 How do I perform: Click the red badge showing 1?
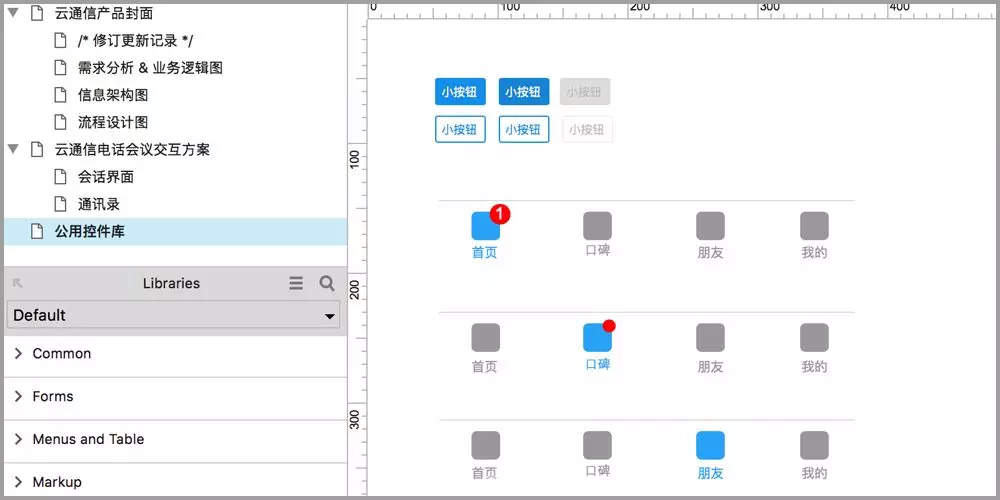(x=500, y=215)
